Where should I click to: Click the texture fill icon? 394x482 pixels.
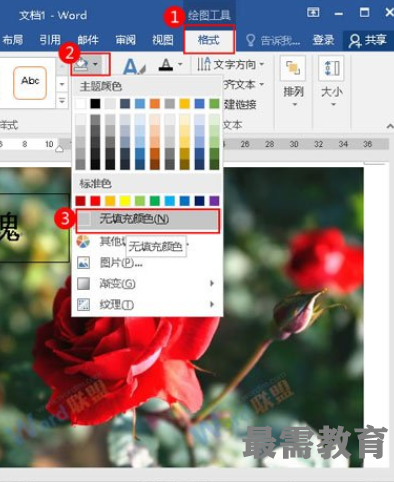[x=83, y=304]
